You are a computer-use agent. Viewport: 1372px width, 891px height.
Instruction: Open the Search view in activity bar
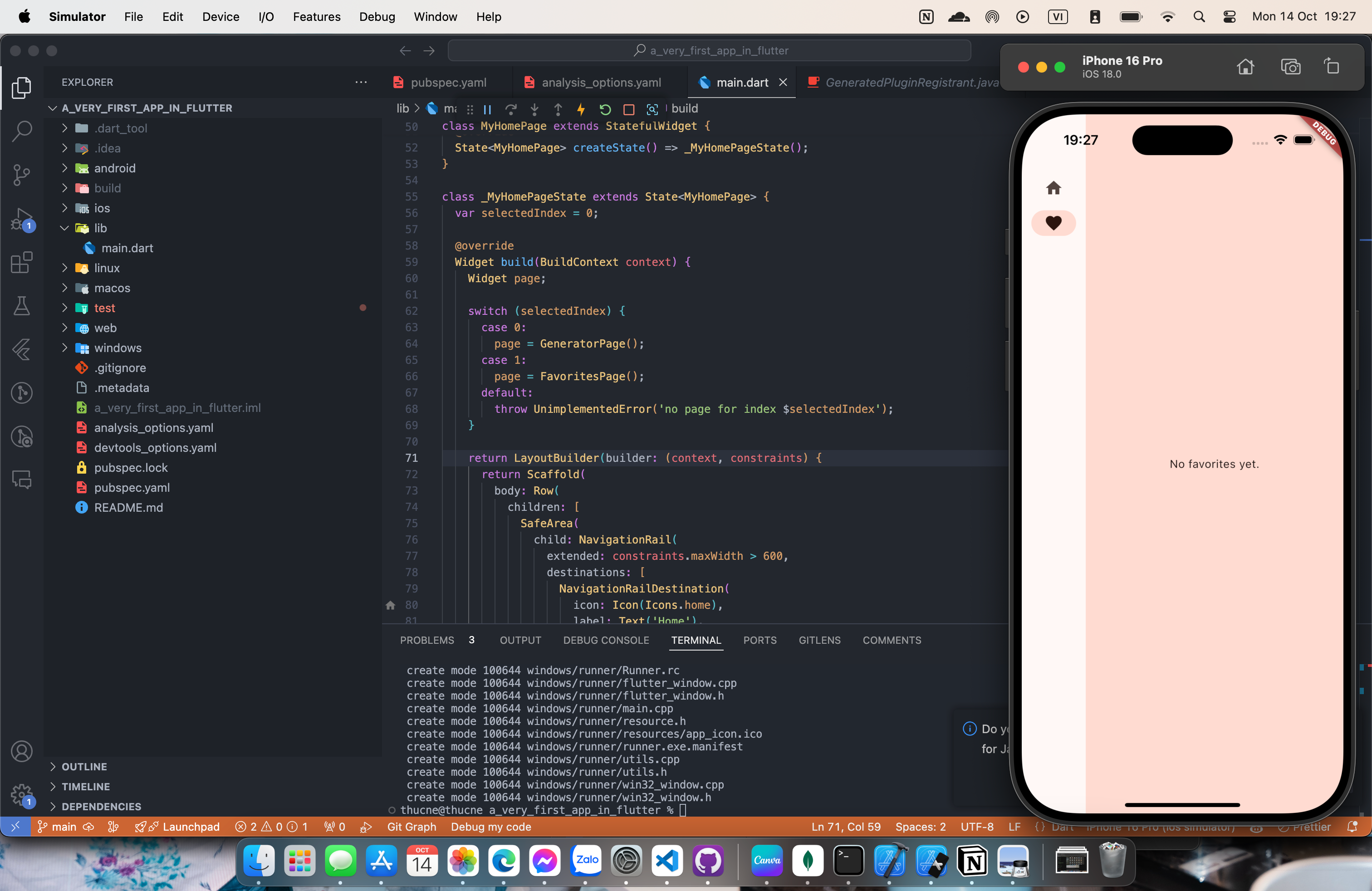tap(21, 132)
